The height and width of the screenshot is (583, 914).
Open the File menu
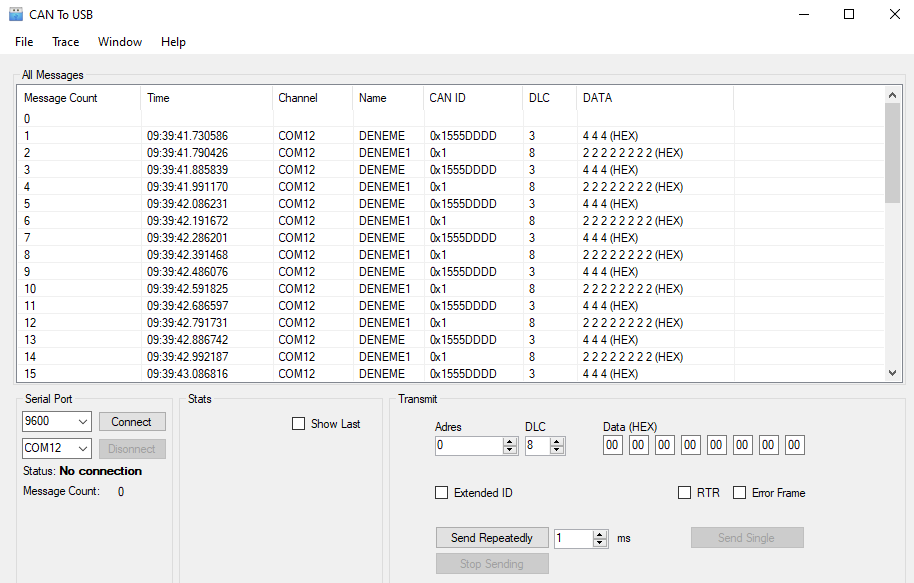tap(24, 42)
